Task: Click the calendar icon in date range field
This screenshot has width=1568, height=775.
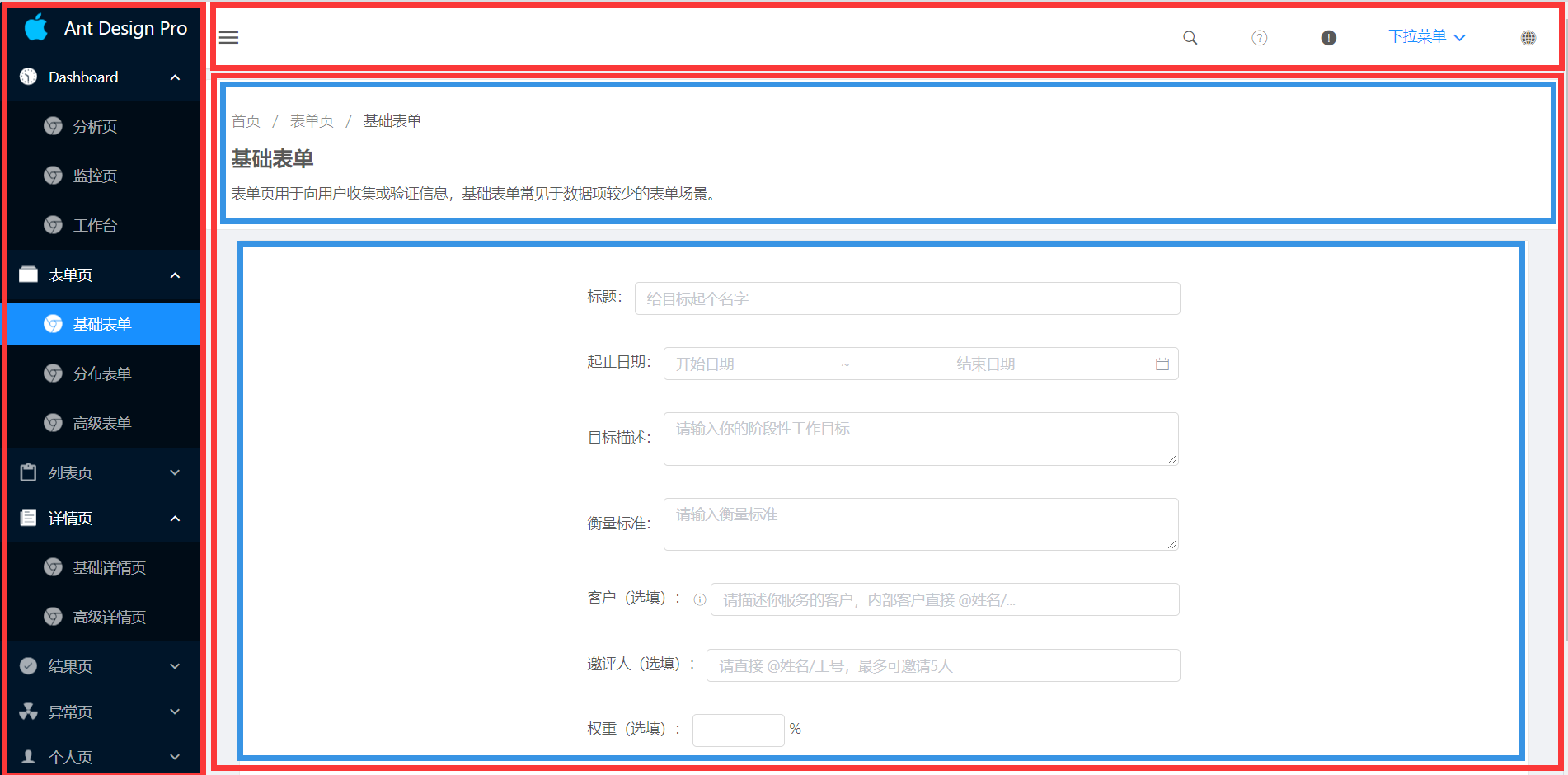Action: 1162,364
